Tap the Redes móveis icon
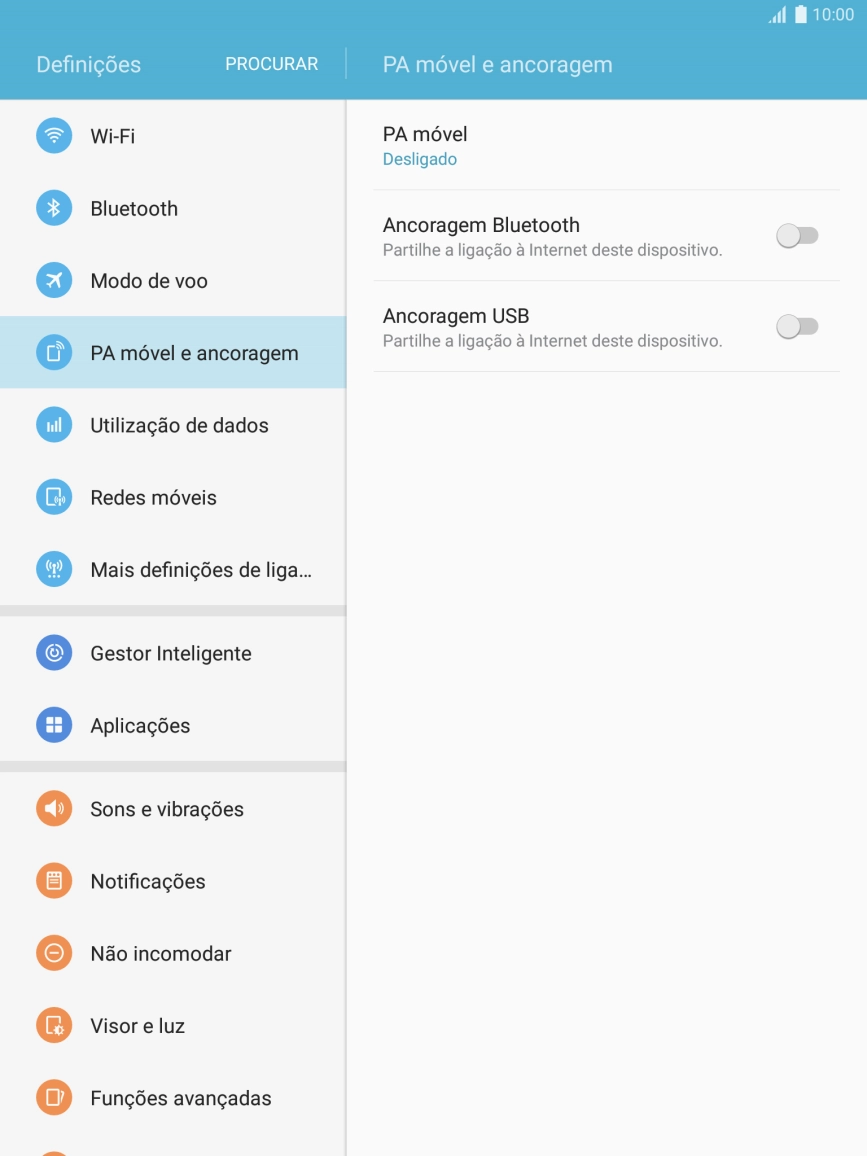The height and width of the screenshot is (1156, 867). click(54, 497)
